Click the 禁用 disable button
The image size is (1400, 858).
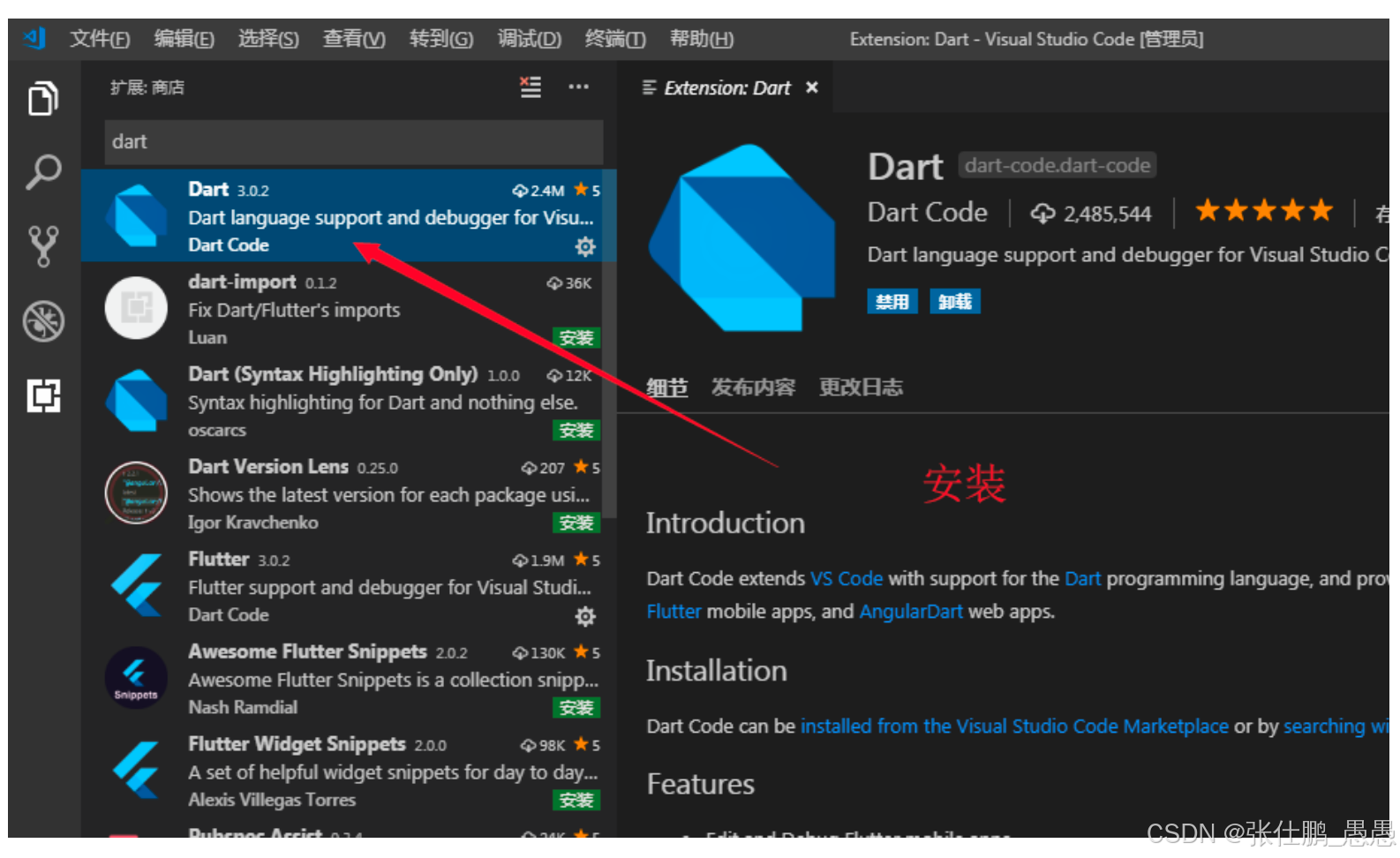point(892,302)
